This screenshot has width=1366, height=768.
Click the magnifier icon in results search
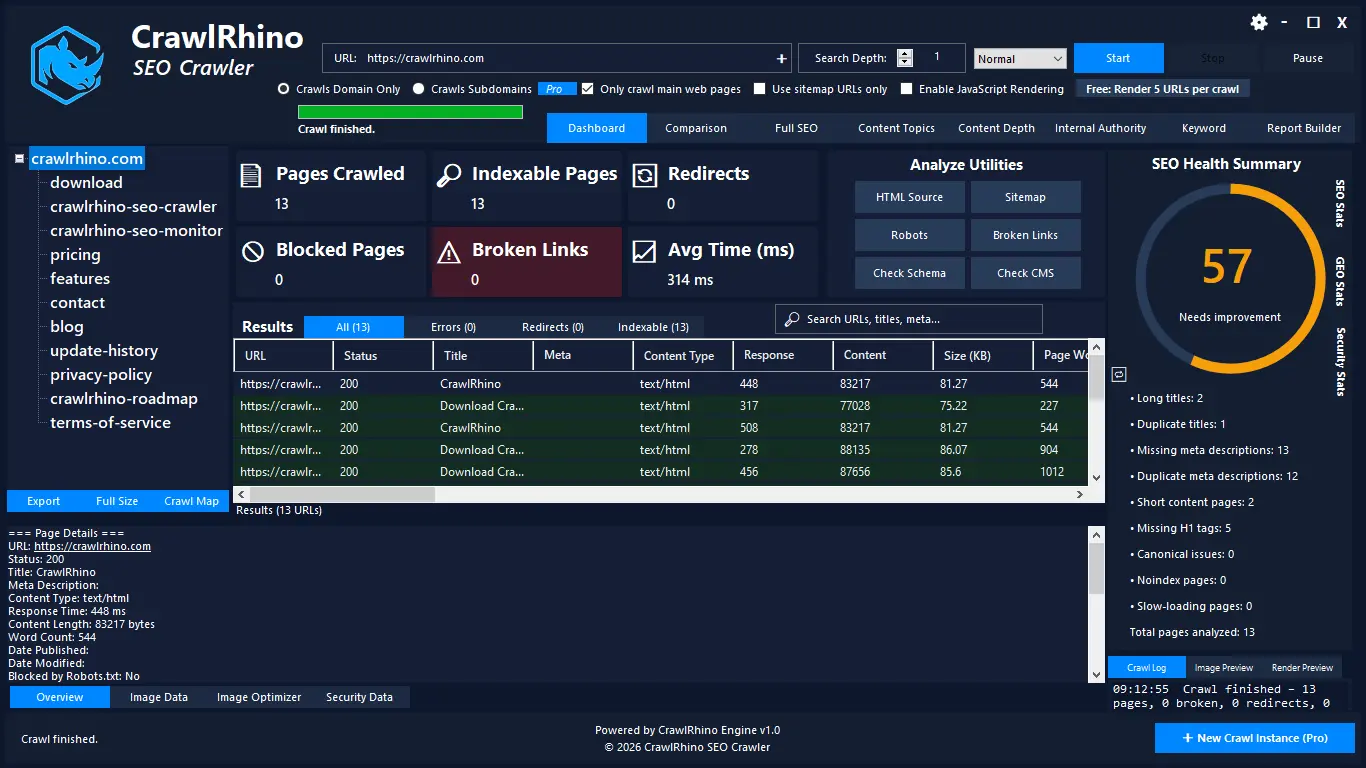coord(791,319)
